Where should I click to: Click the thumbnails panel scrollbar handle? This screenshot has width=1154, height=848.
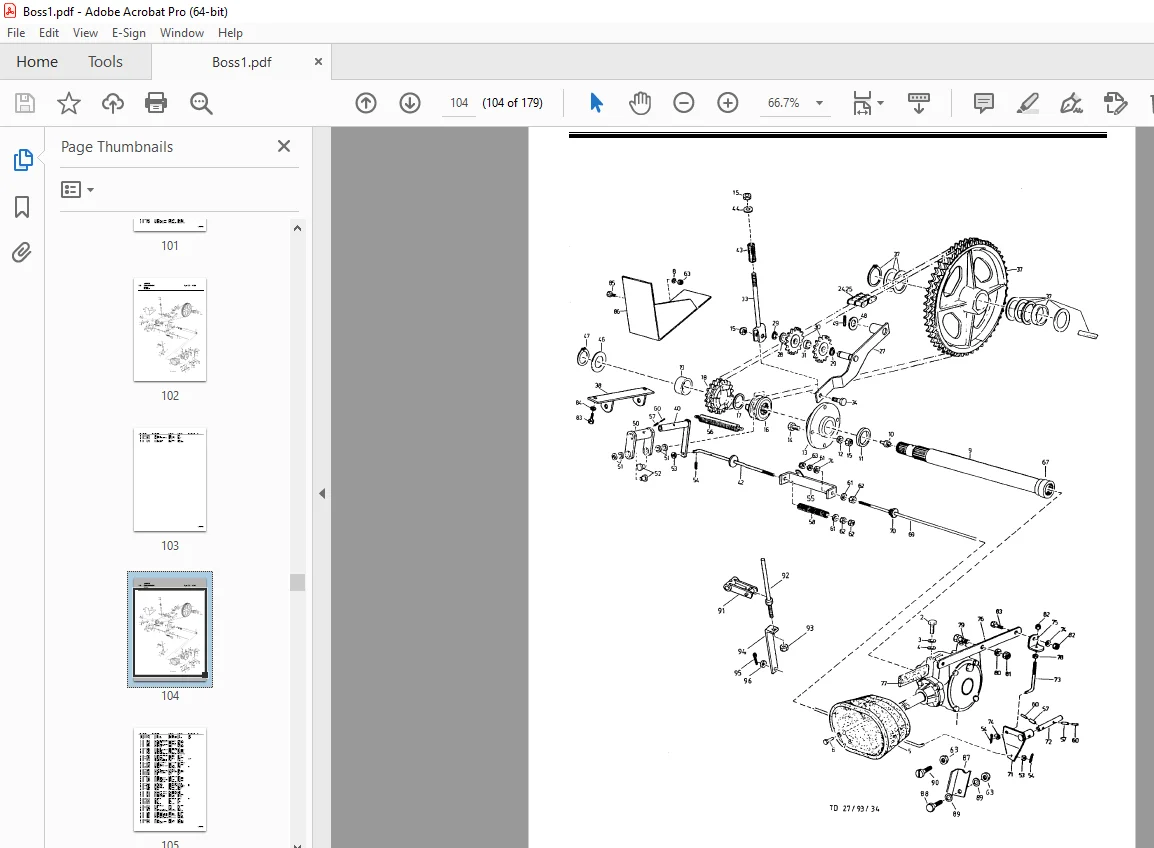click(x=297, y=582)
